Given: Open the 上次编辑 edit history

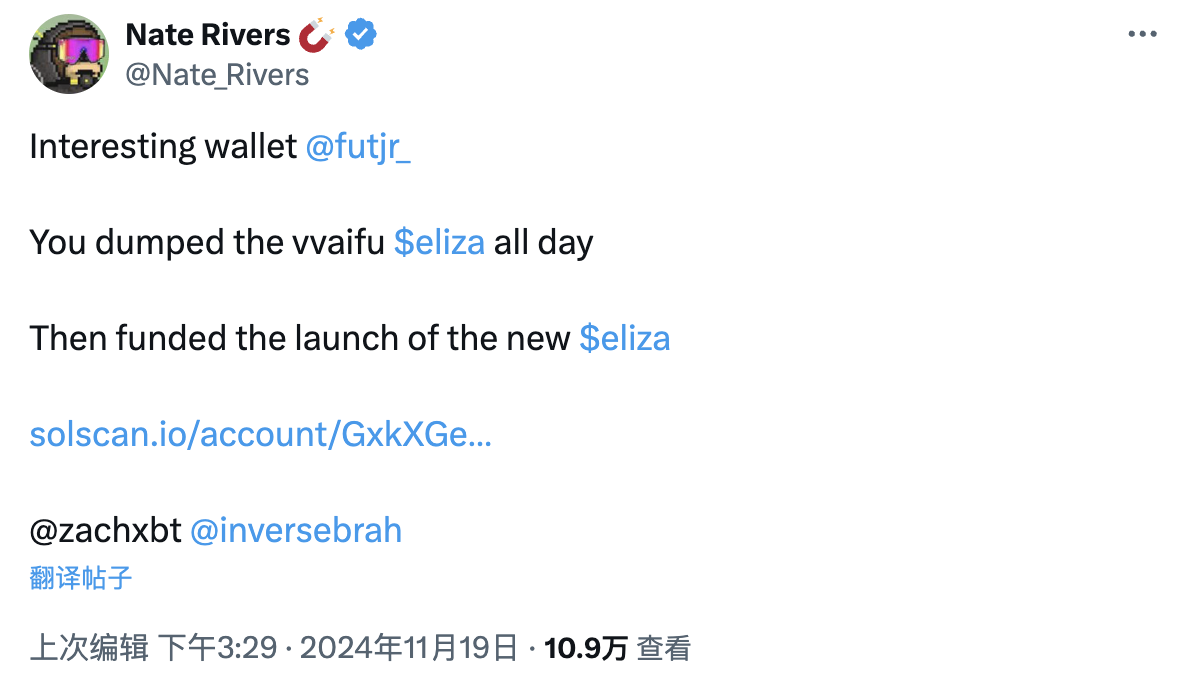Looking at the screenshot, I should click(x=89, y=648).
